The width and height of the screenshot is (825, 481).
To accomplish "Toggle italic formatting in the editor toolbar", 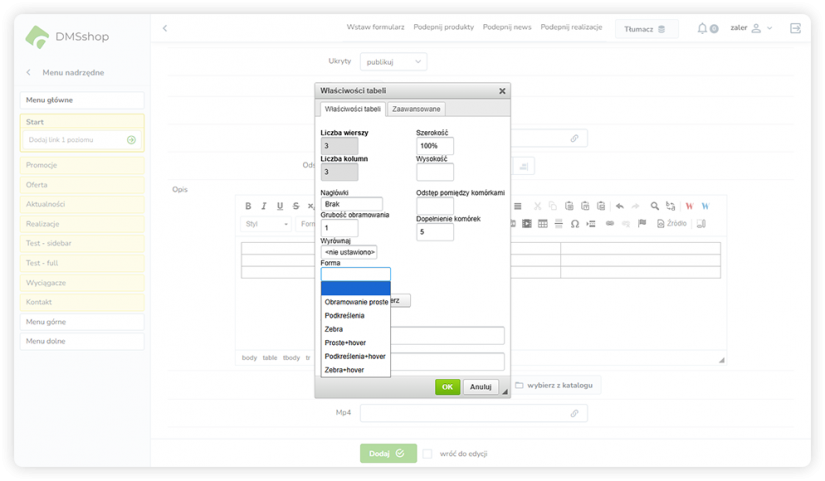I will click(x=265, y=206).
